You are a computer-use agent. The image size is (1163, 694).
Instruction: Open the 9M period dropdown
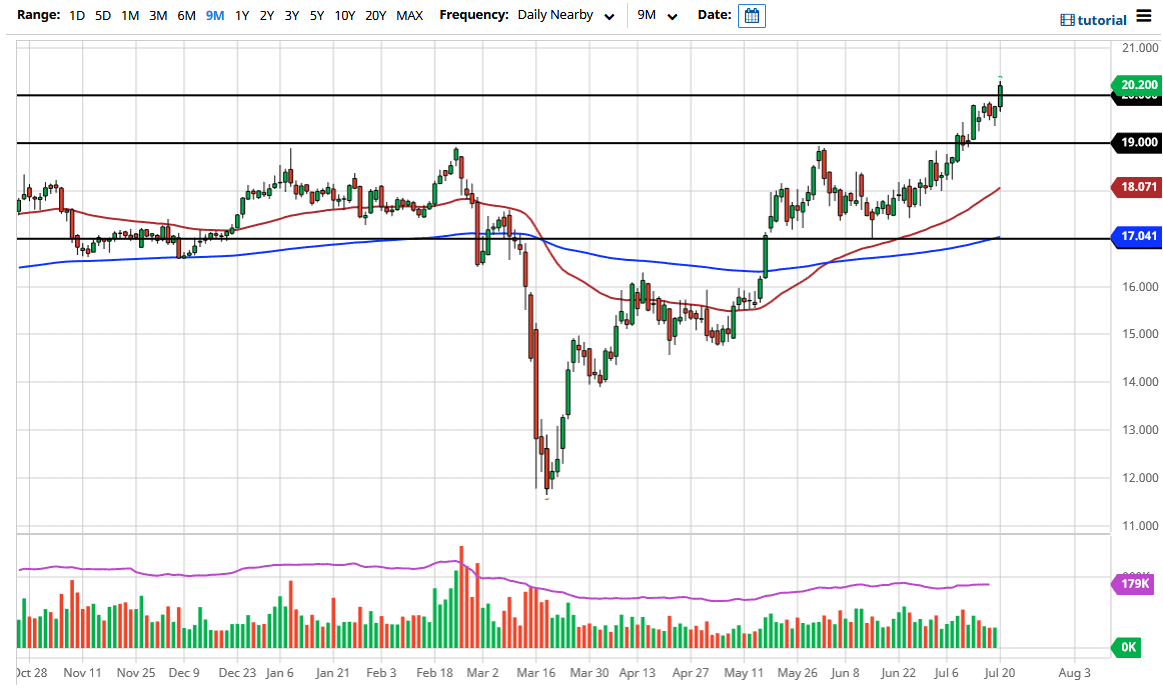point(657,16)
